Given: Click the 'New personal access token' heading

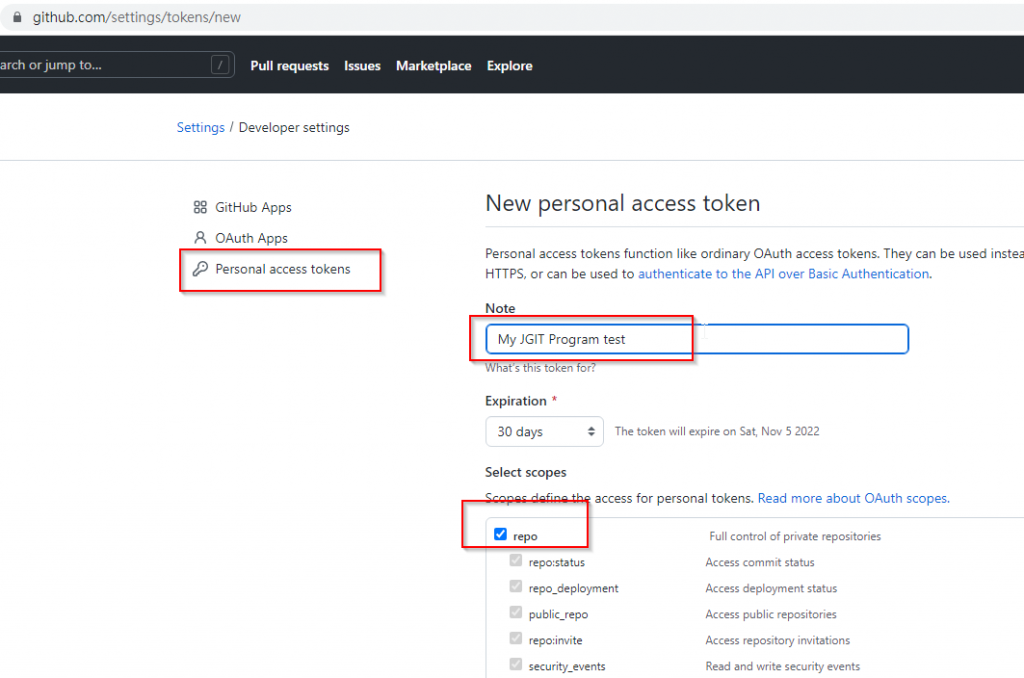Looking at the screenshot, I should point(622,203).
